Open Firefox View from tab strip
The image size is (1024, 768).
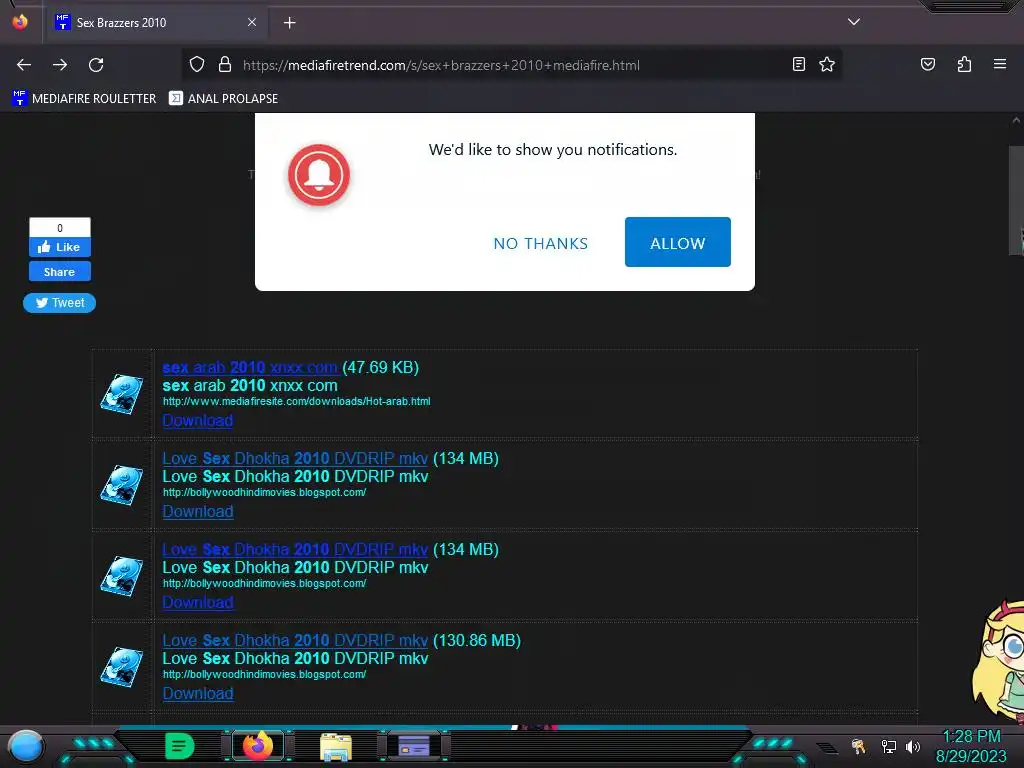20,22
